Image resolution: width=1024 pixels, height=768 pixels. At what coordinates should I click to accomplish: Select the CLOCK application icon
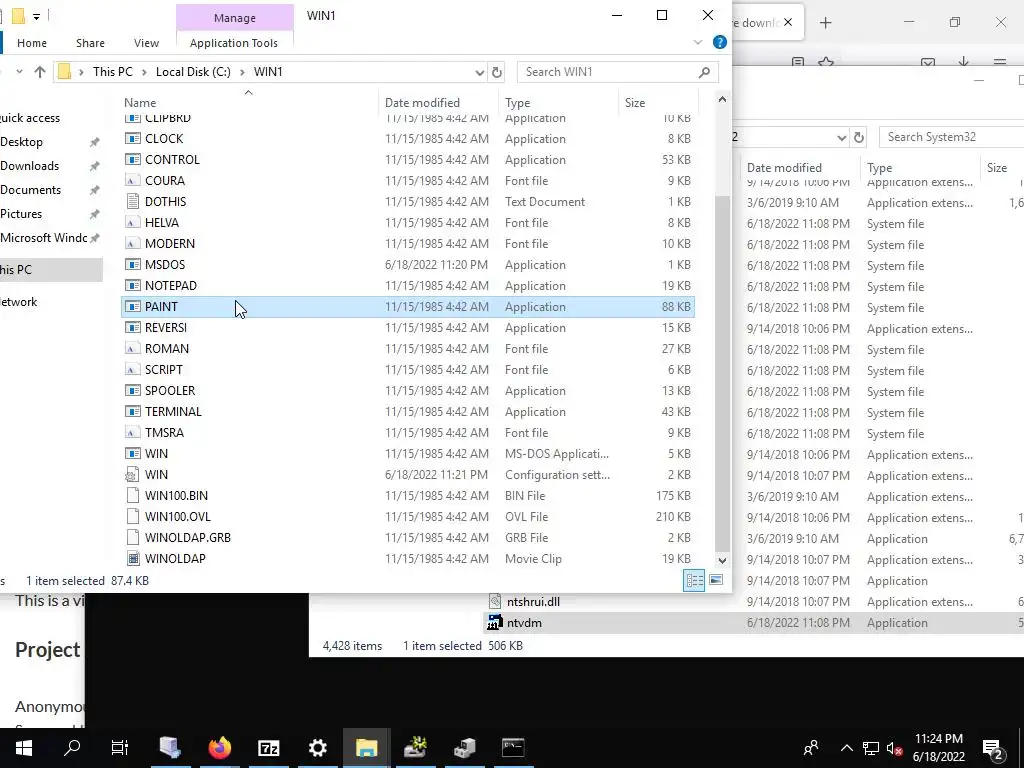pos(133,138)
